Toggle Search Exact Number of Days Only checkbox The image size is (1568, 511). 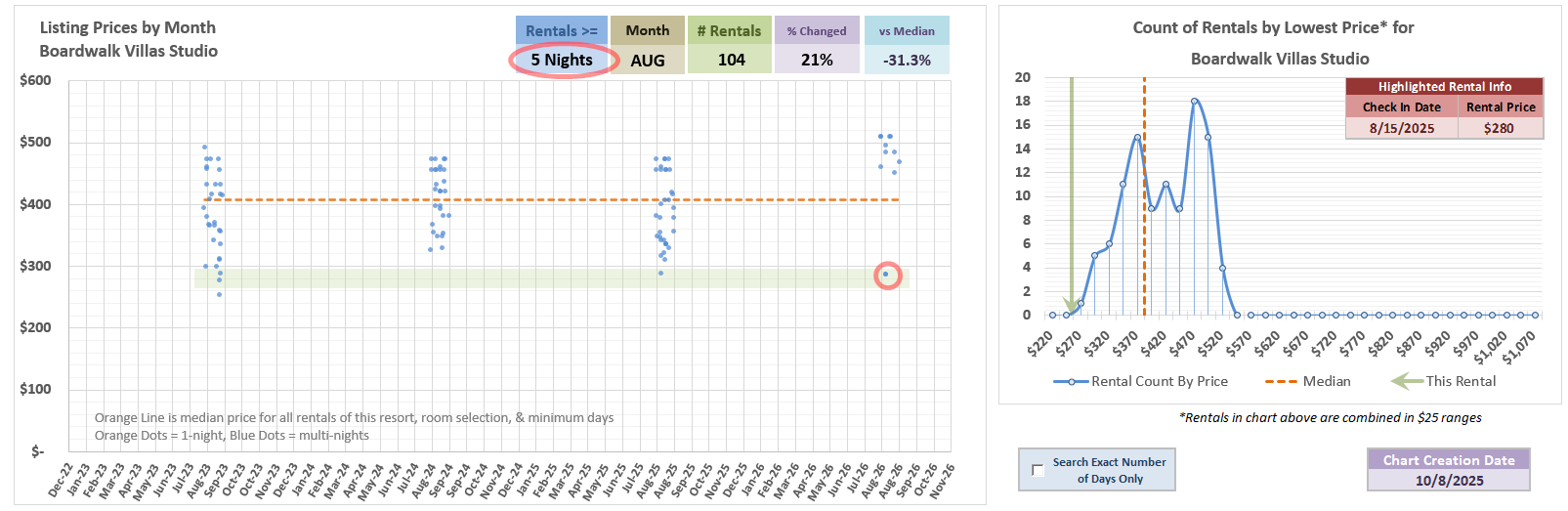[1038, 470]
